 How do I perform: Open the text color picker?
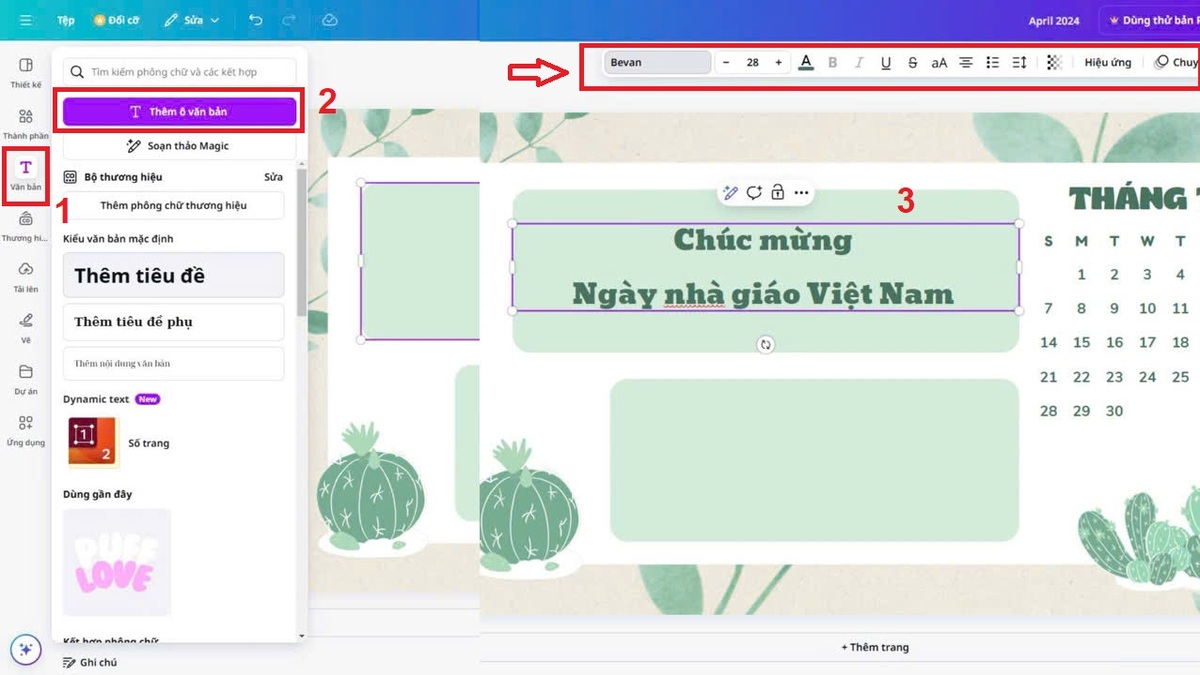tap(806, 62)
